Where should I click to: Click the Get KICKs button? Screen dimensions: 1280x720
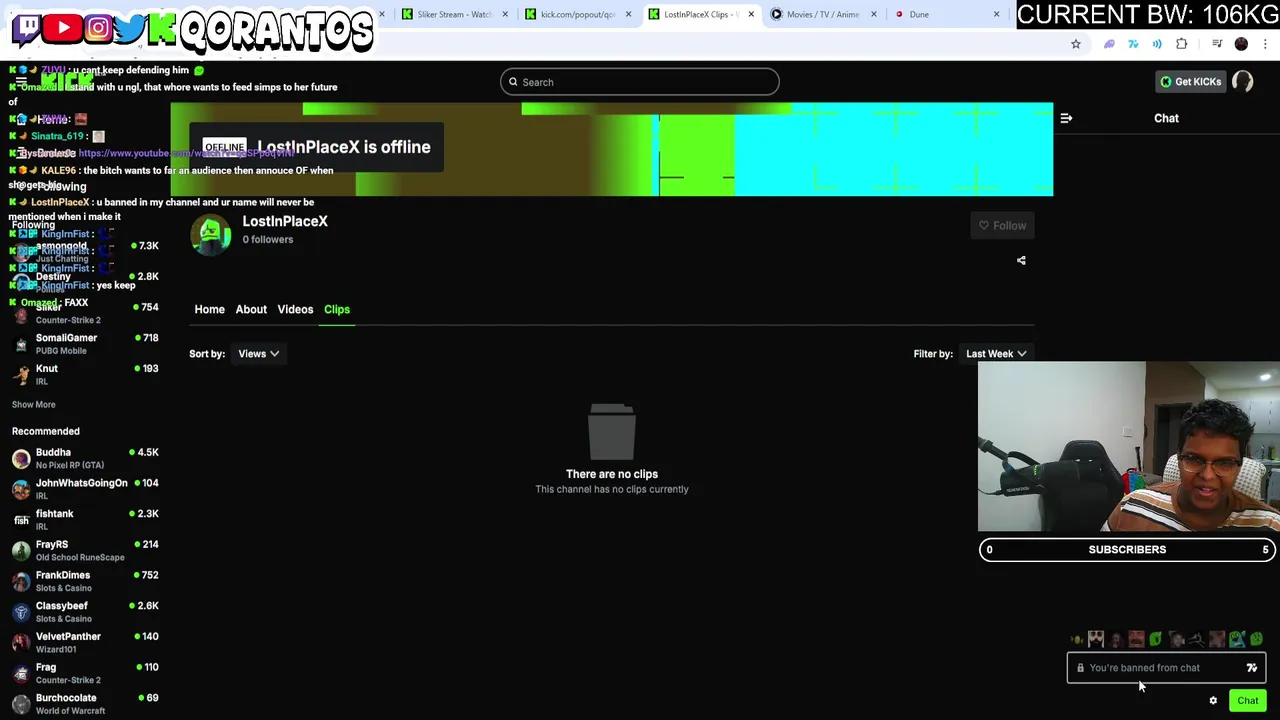tap(1190, 82)
